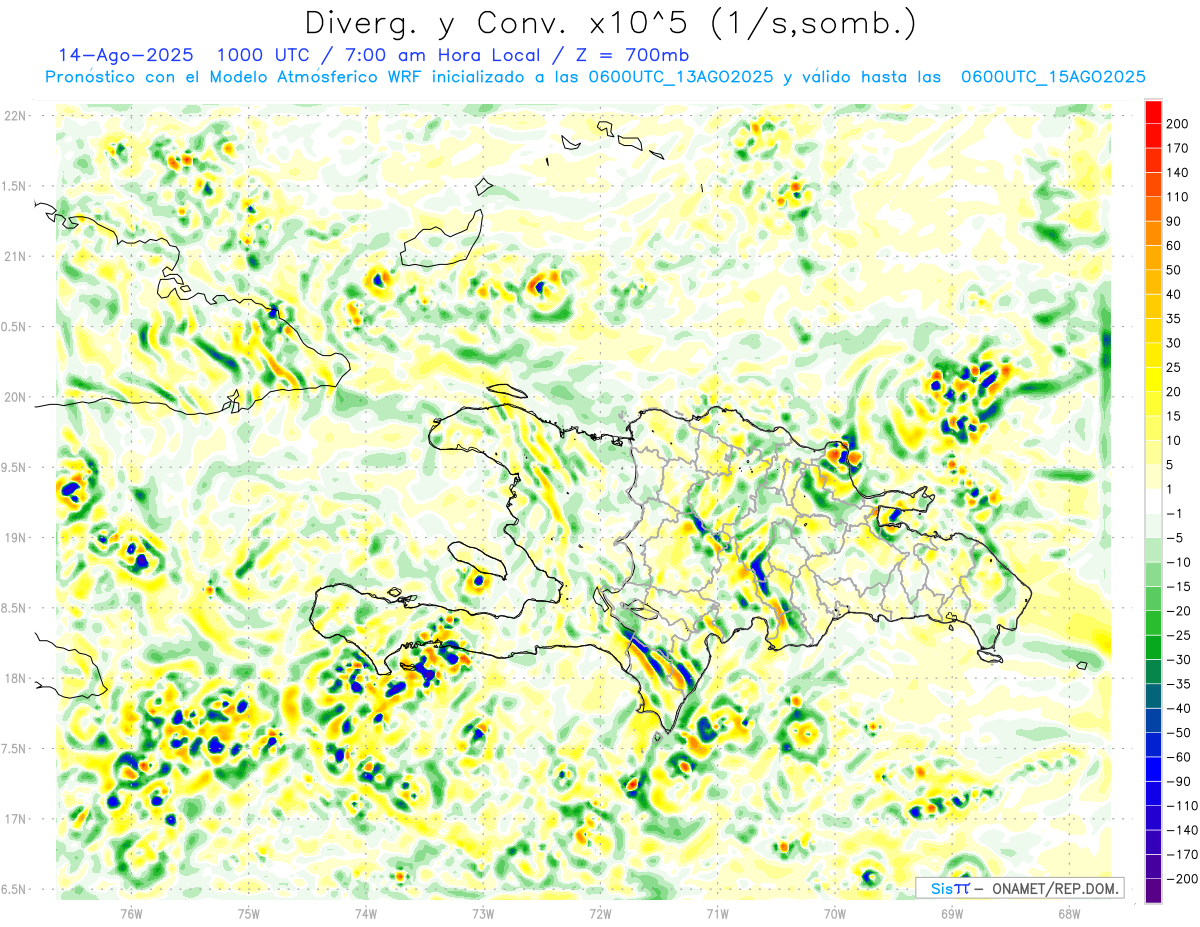Click the '68W' longitude axis label
1200x927 pixels.
(1069, 913)
